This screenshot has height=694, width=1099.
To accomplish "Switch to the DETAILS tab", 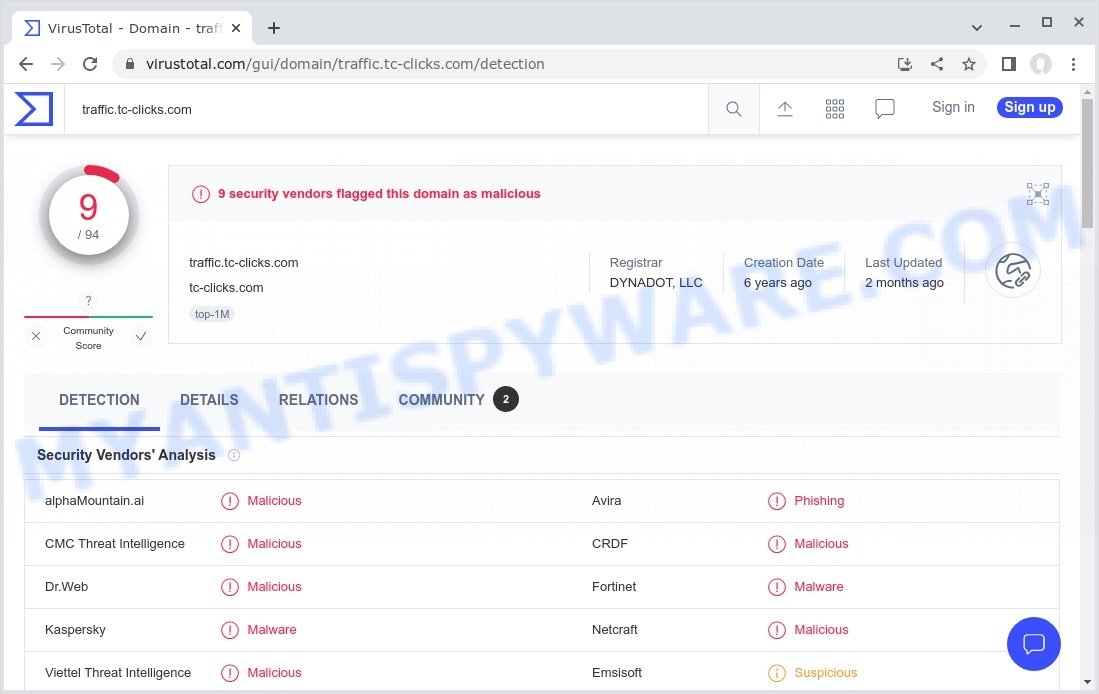I will [209, 400].
